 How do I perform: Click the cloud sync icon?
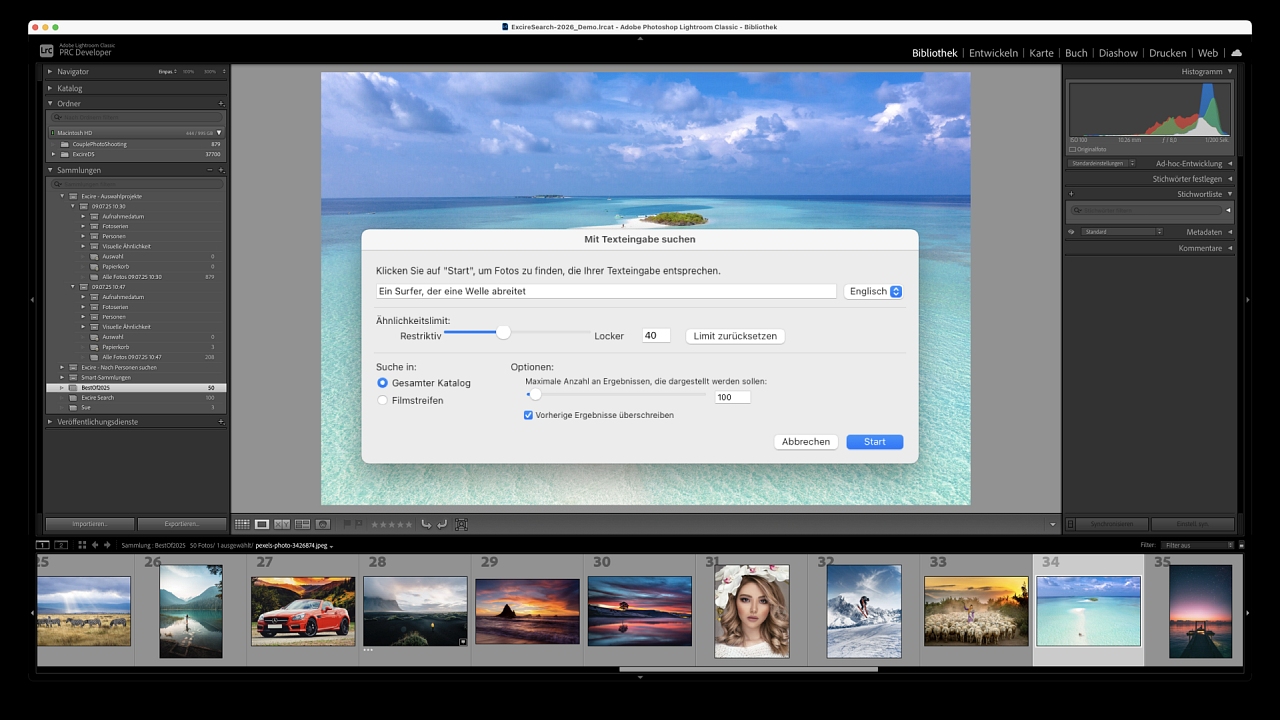click(x=1237, y=53)
